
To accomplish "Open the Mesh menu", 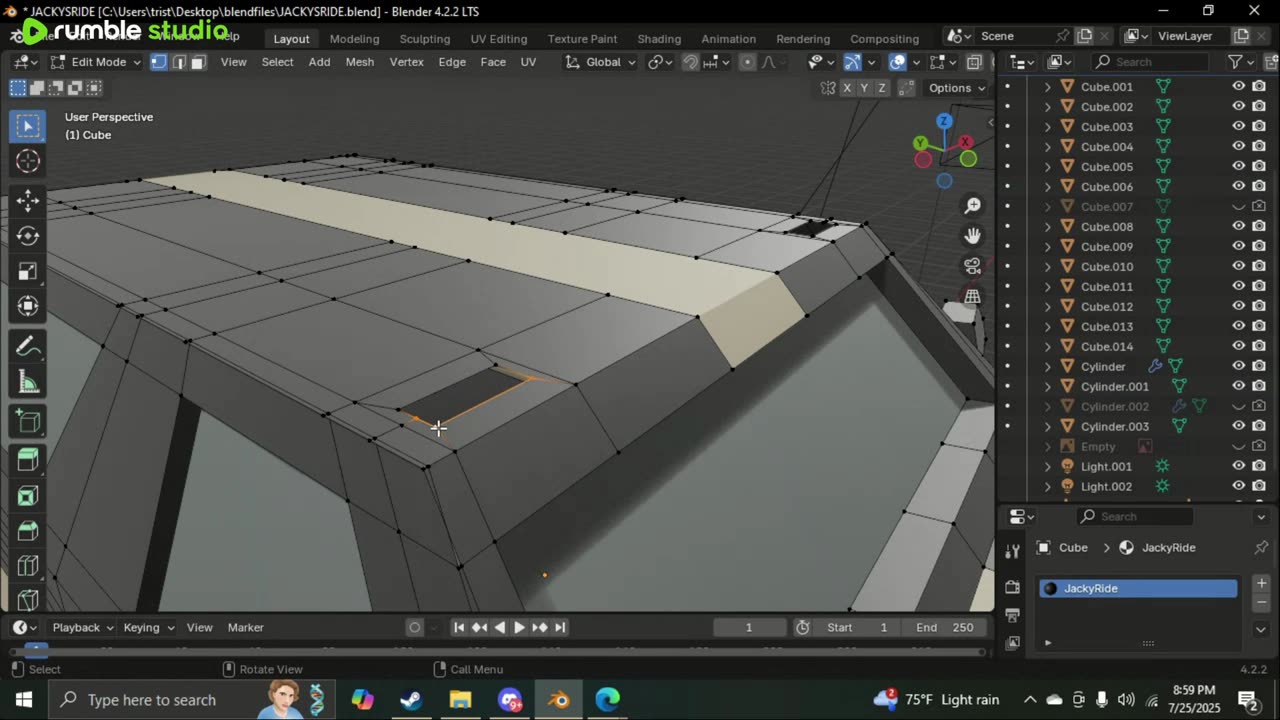I will tap(359, 62).
